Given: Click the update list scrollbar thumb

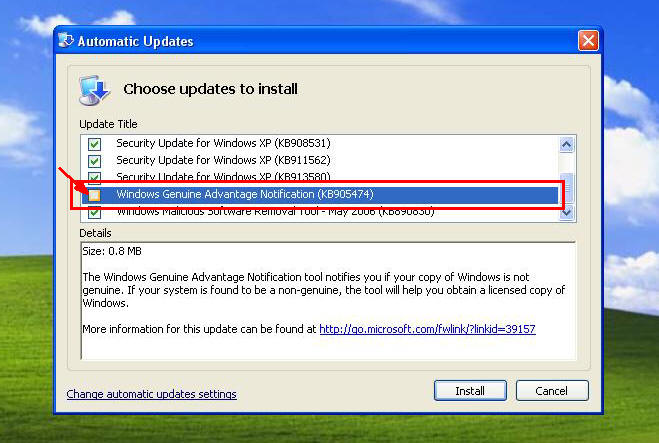Looking at the screenshot, I should click(567, 188).
